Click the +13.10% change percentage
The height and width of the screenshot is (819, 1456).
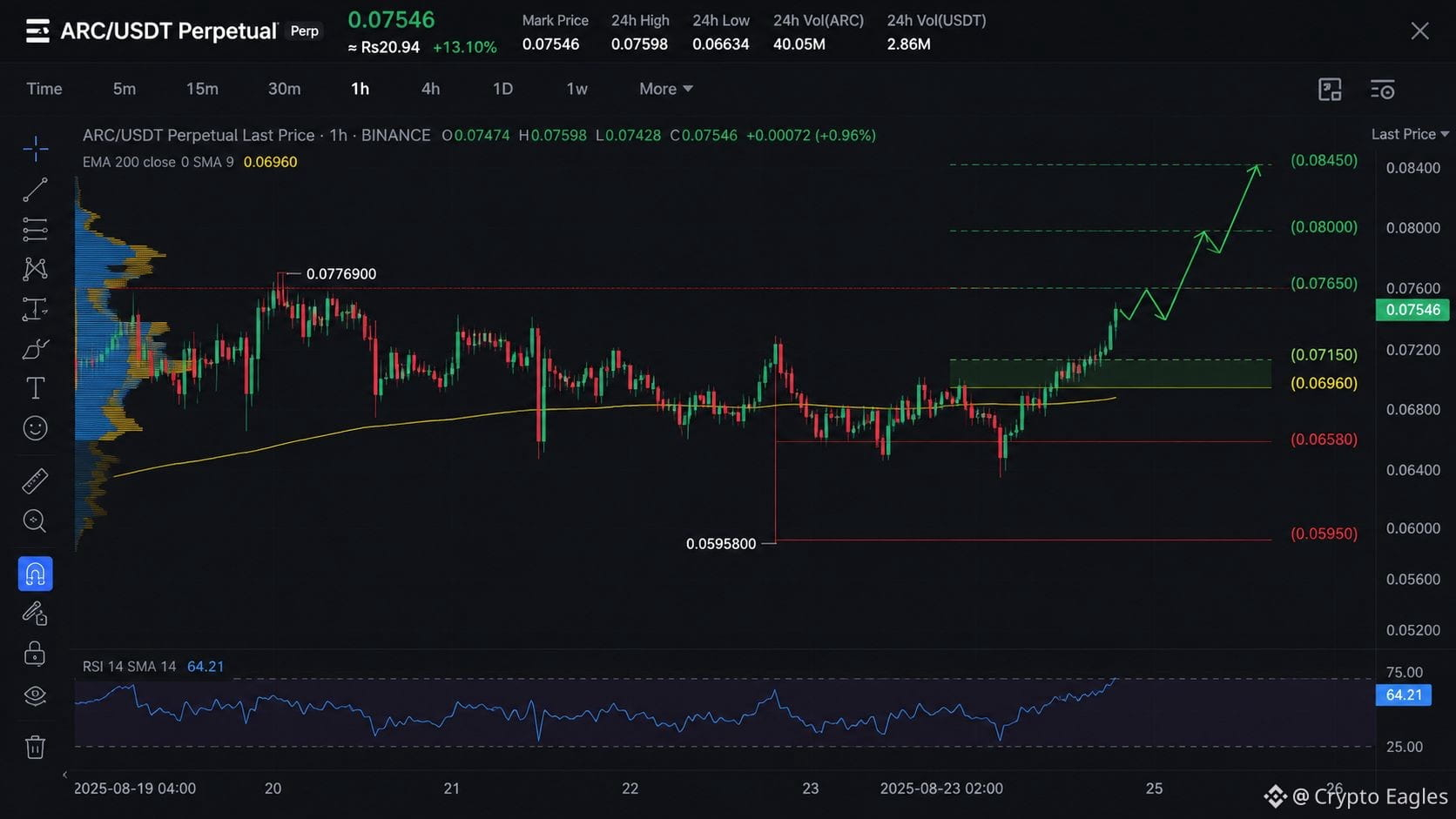click(465, 47)
